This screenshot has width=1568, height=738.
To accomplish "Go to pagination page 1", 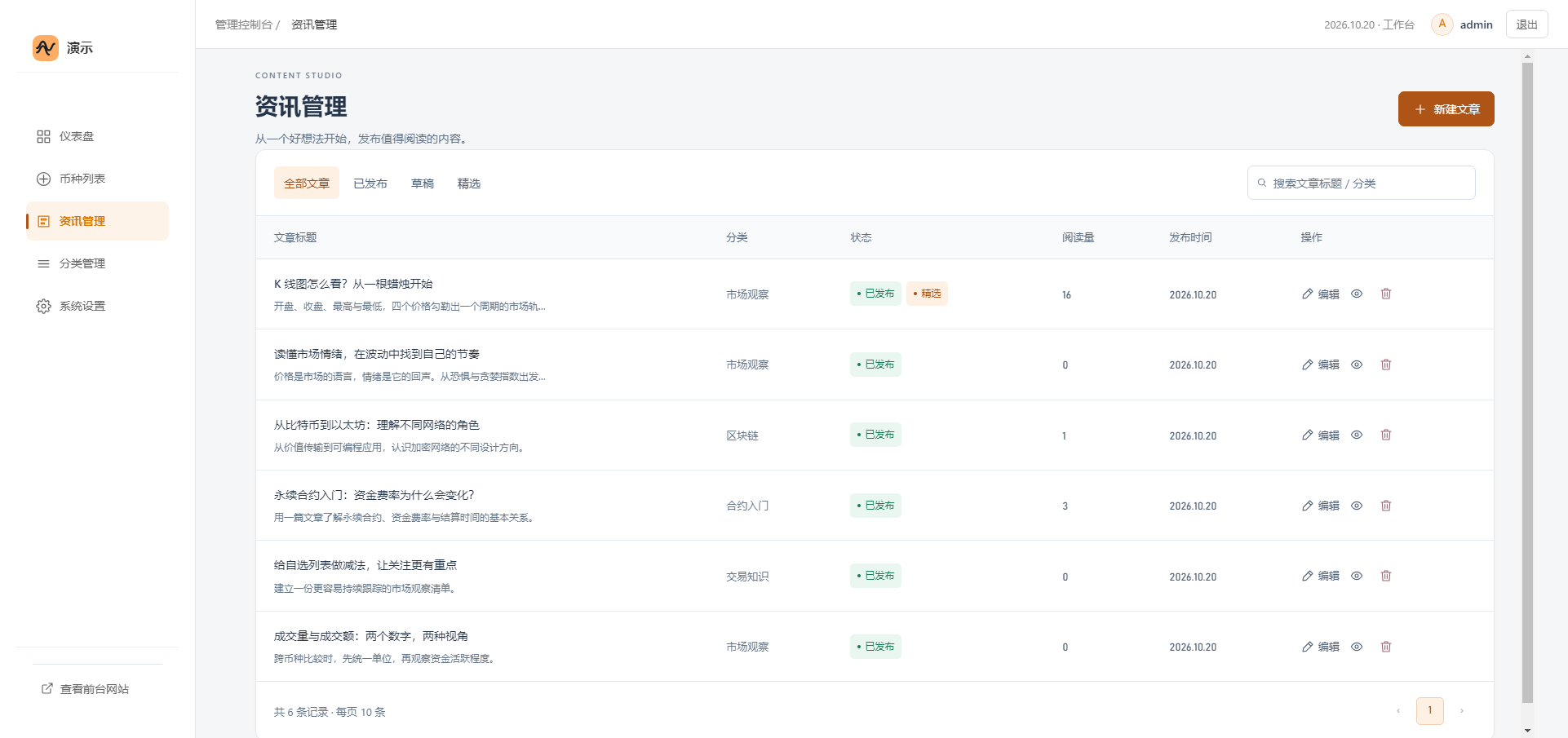I will (x=1430, y=711).
